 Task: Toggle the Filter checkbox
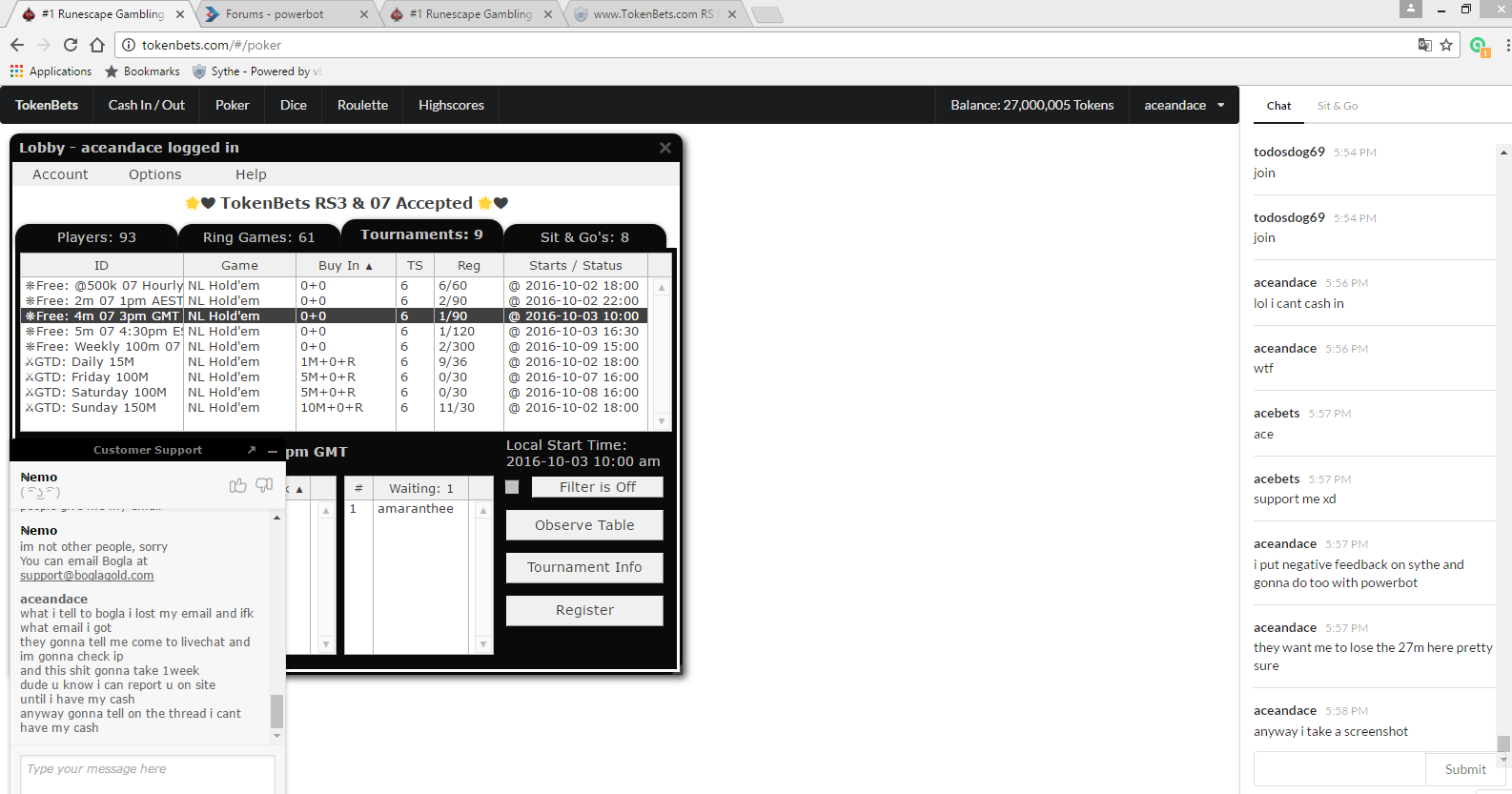pos(512,487)
